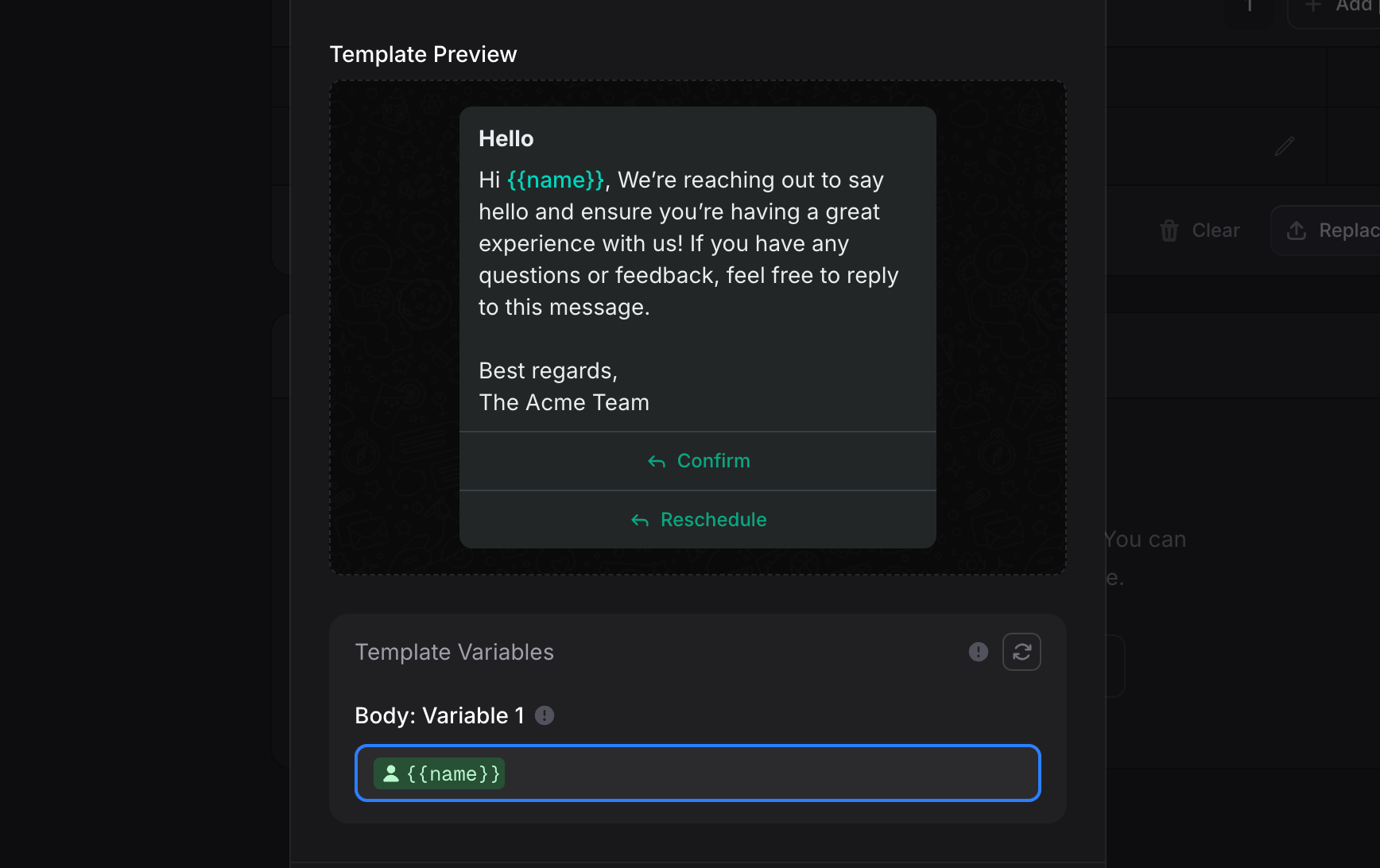
Task: Select the {{name}} placeholder in message body
Action: [x=554, y=180]
